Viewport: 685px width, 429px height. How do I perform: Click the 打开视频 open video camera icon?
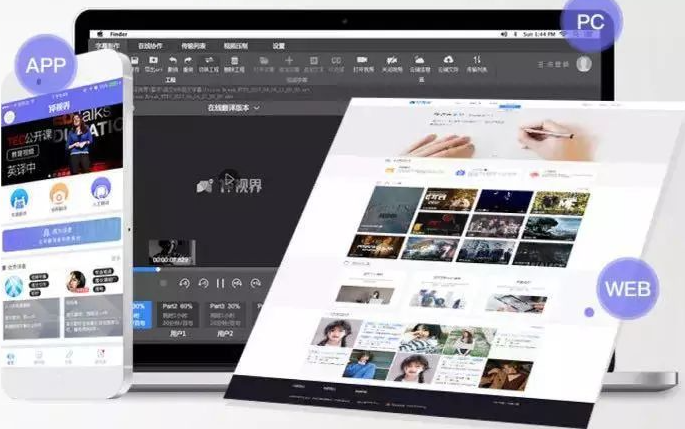tap(362, 60)
